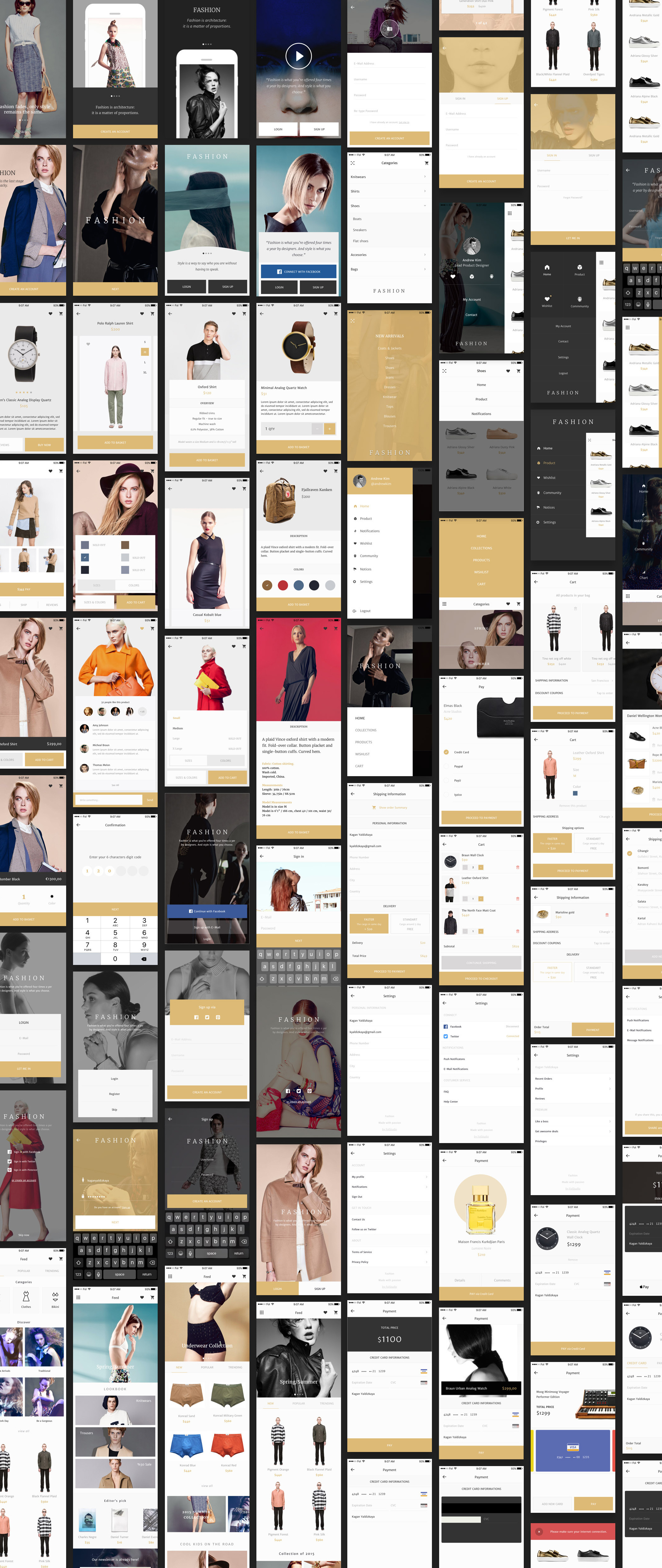
Task: Collapse the Shoes category chevron
Action: [x=425, y=206]
